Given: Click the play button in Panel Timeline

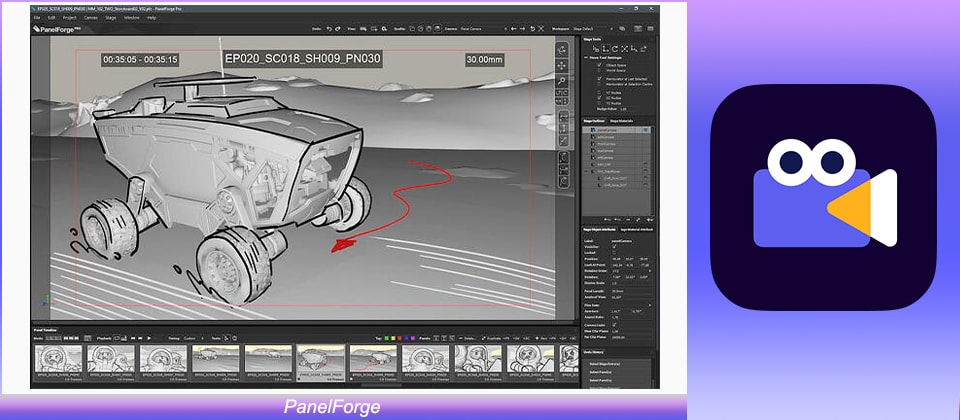Looking at the screenshot, I should point(149,337).
